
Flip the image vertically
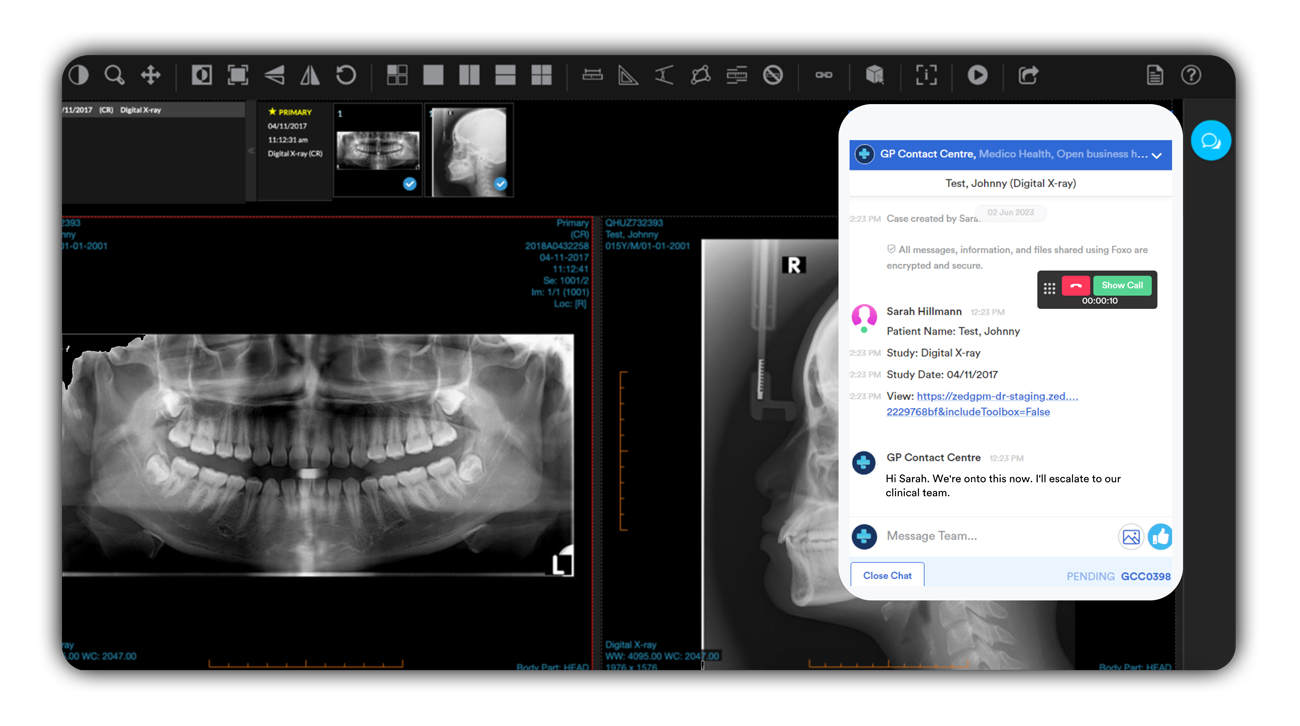click(x=274, y=75)
